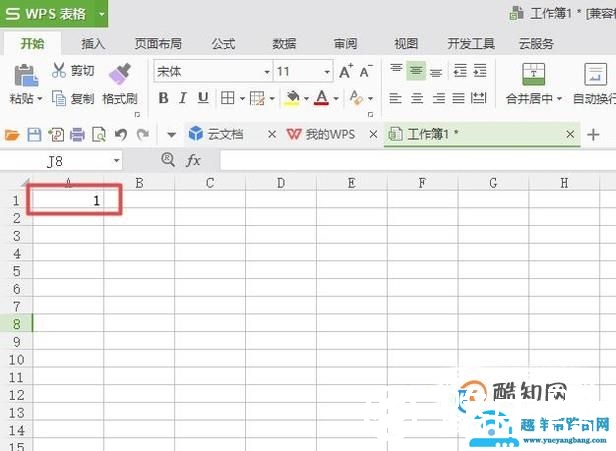Click the formula bar input field
616x451 pixels.
click(x=418, y=160)
